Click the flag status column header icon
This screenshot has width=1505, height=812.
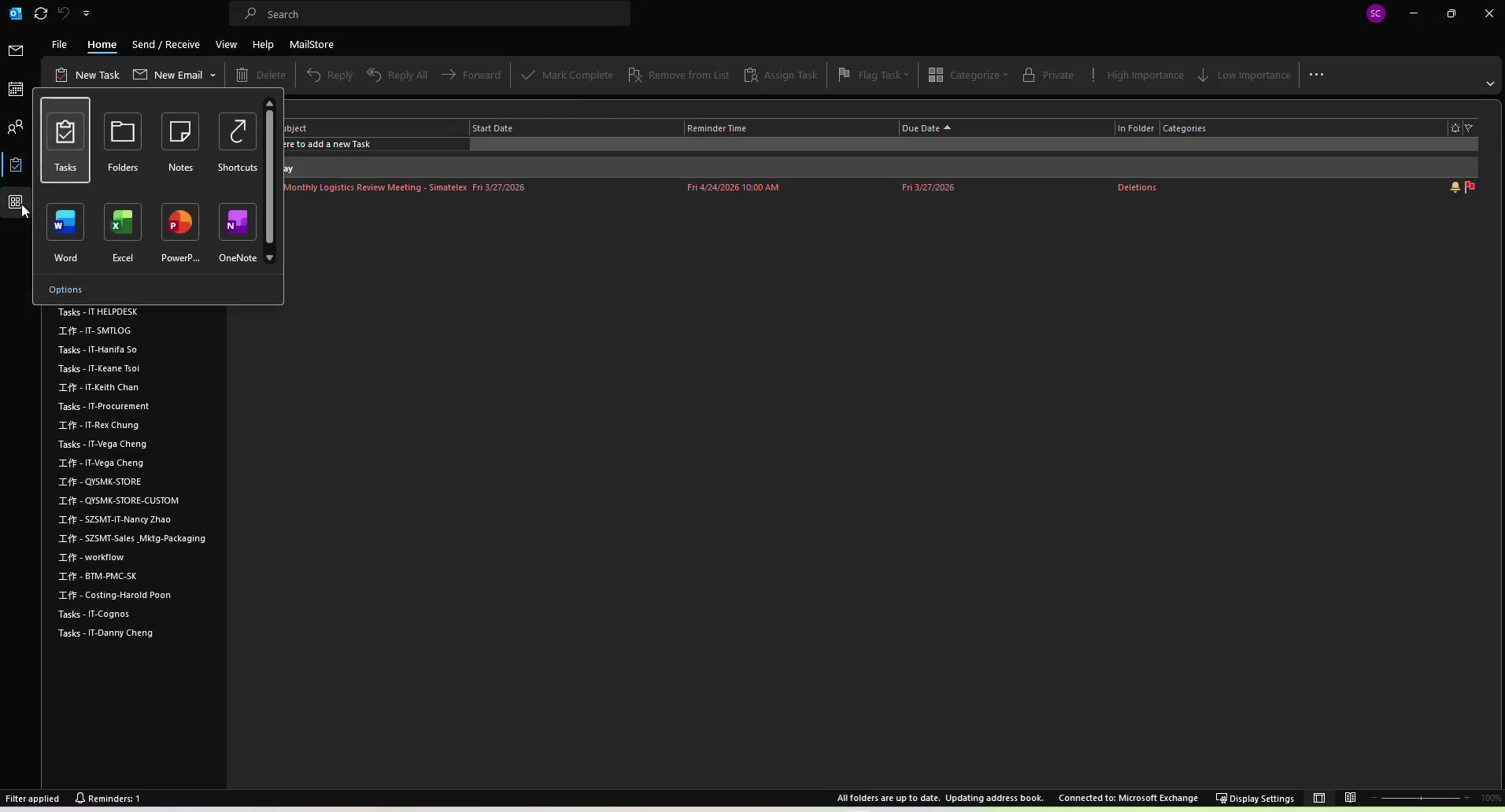1469,128
